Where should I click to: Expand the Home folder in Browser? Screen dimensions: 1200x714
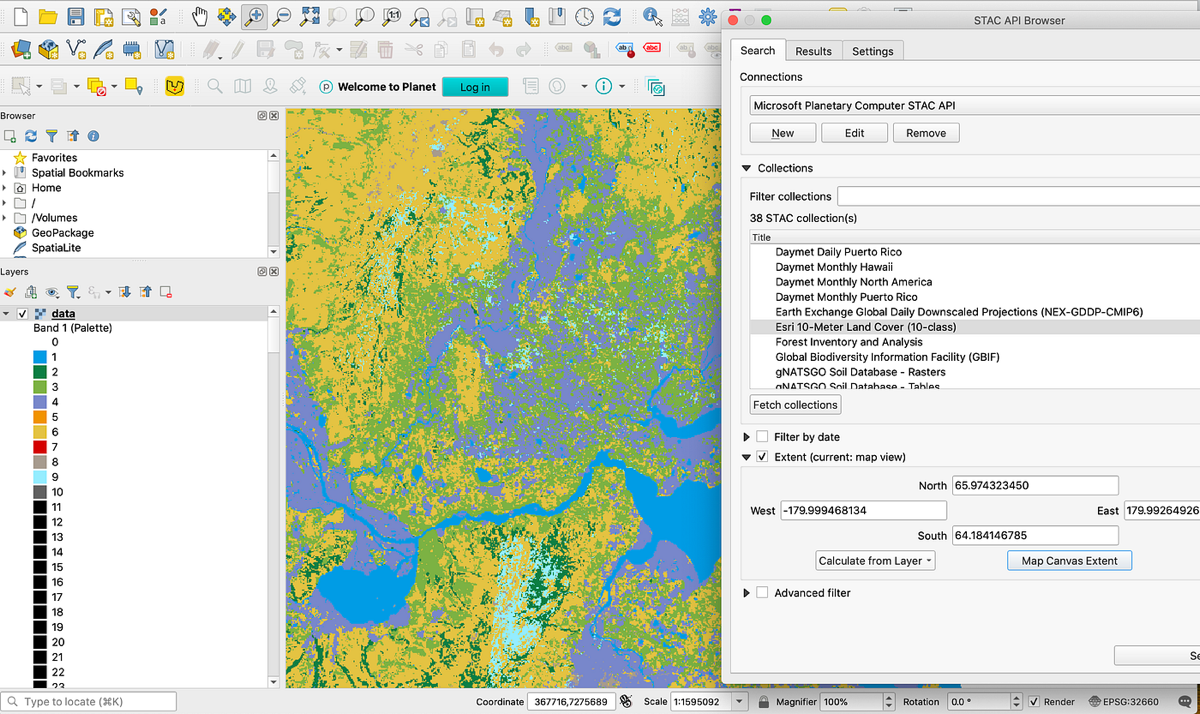tap(5, 188)
